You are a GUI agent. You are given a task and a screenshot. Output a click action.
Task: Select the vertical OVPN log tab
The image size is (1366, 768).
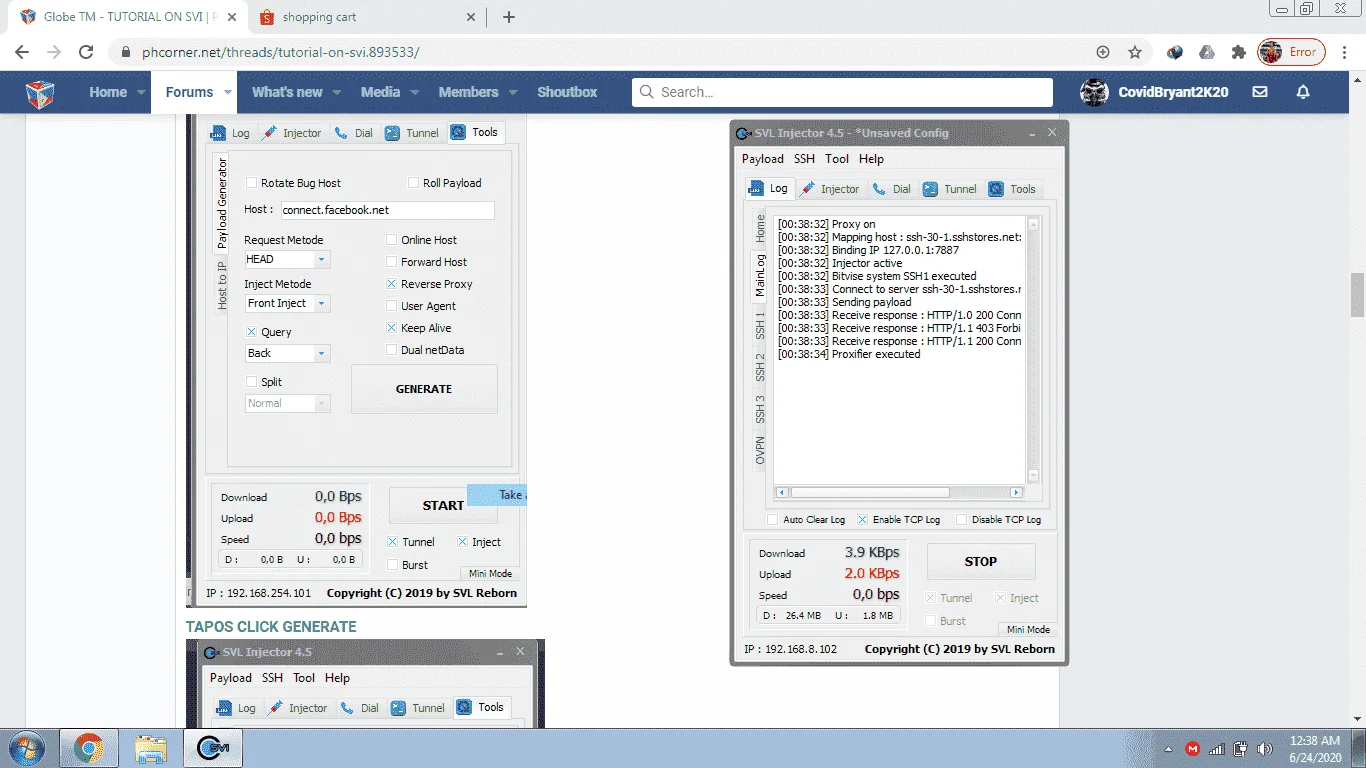point(760,449)
